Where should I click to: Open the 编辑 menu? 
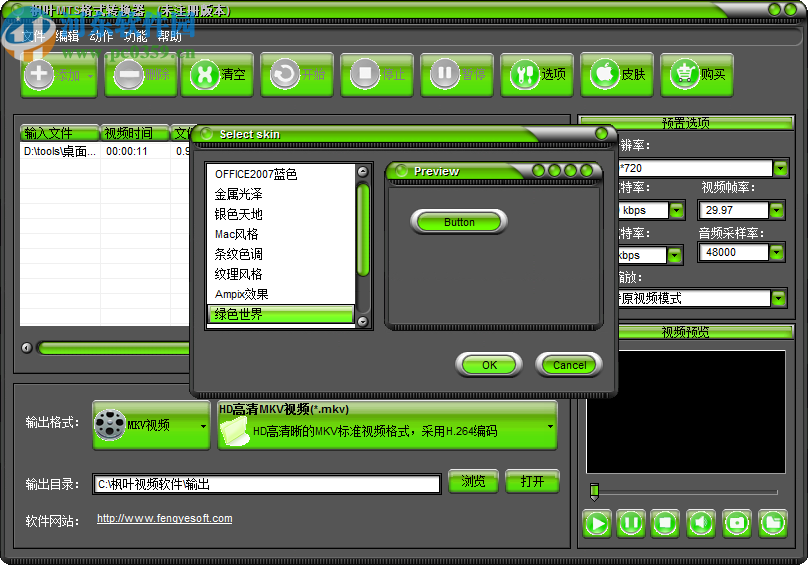67,36
